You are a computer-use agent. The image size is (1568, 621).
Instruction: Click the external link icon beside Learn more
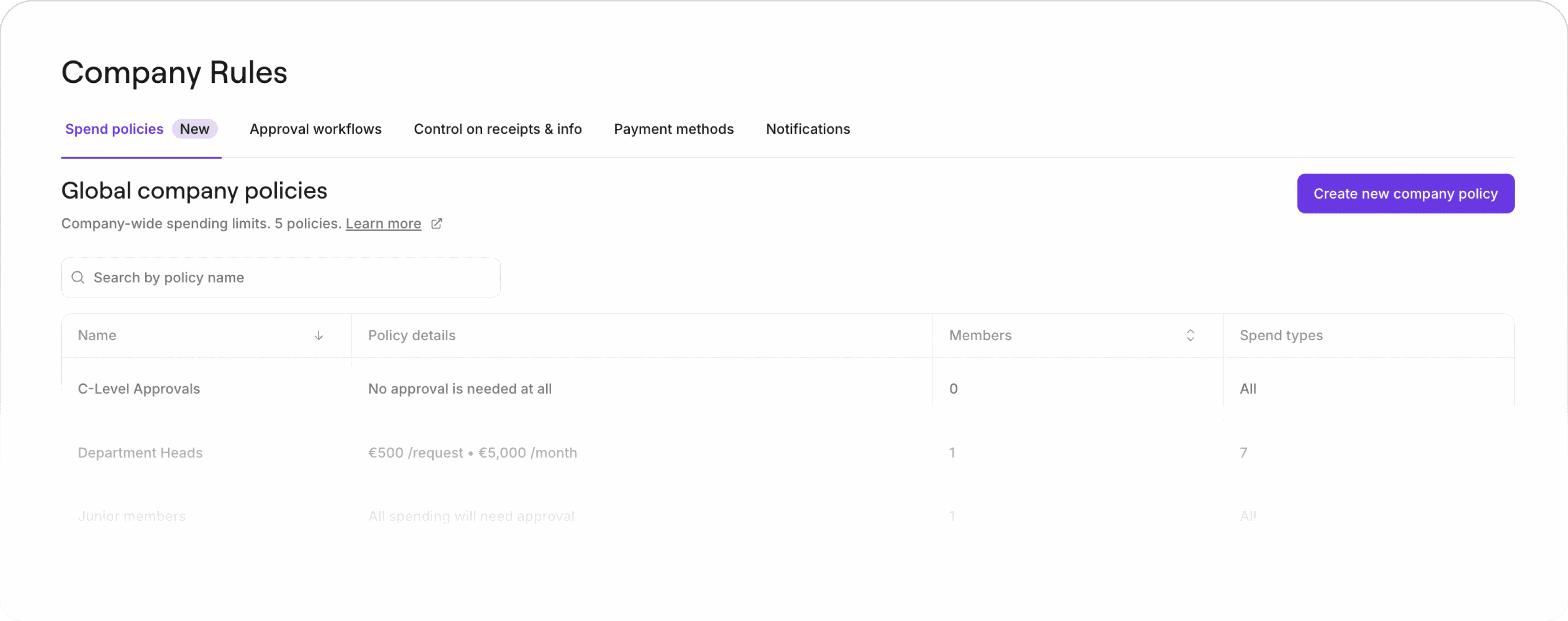point(436,224)
